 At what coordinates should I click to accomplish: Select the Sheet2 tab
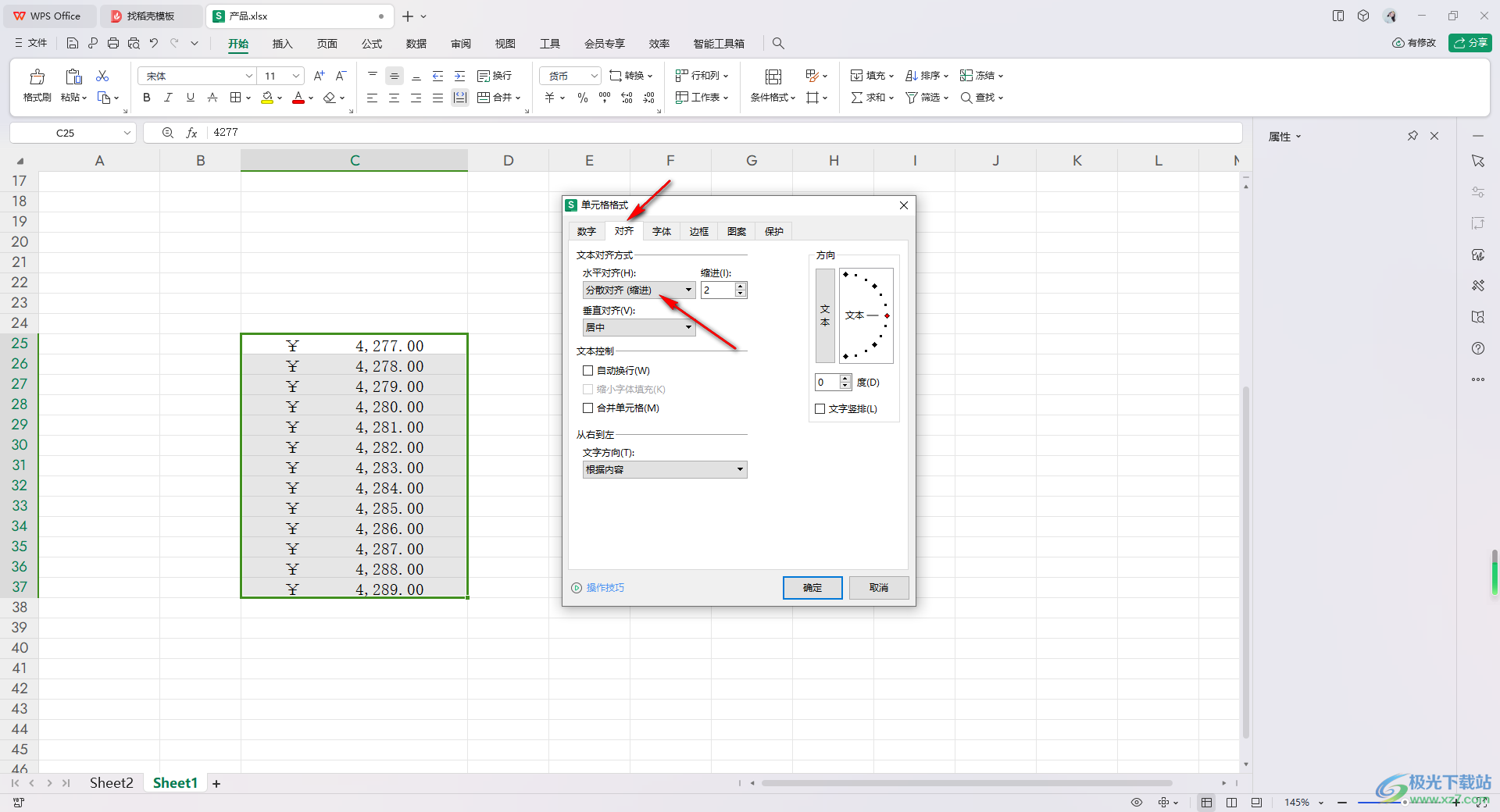(111, 783)
